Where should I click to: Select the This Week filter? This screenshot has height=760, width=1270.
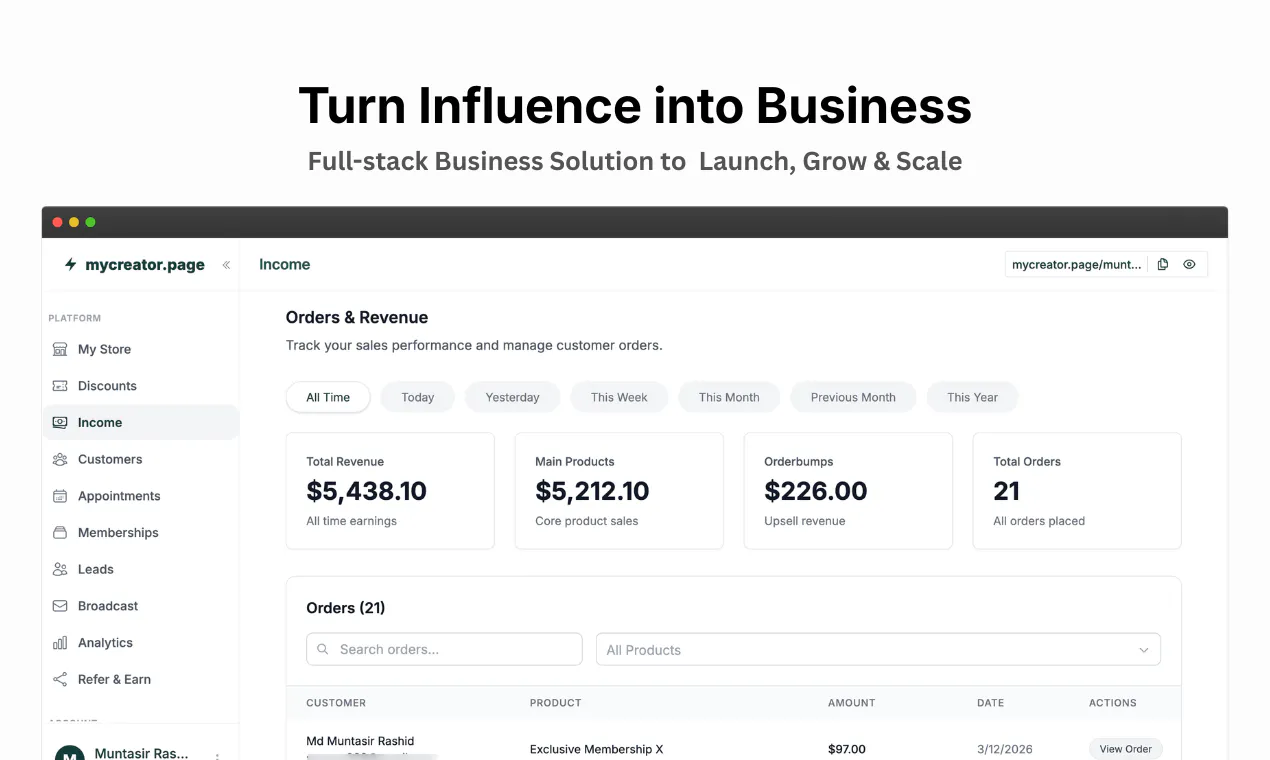[x=619, y=397]
